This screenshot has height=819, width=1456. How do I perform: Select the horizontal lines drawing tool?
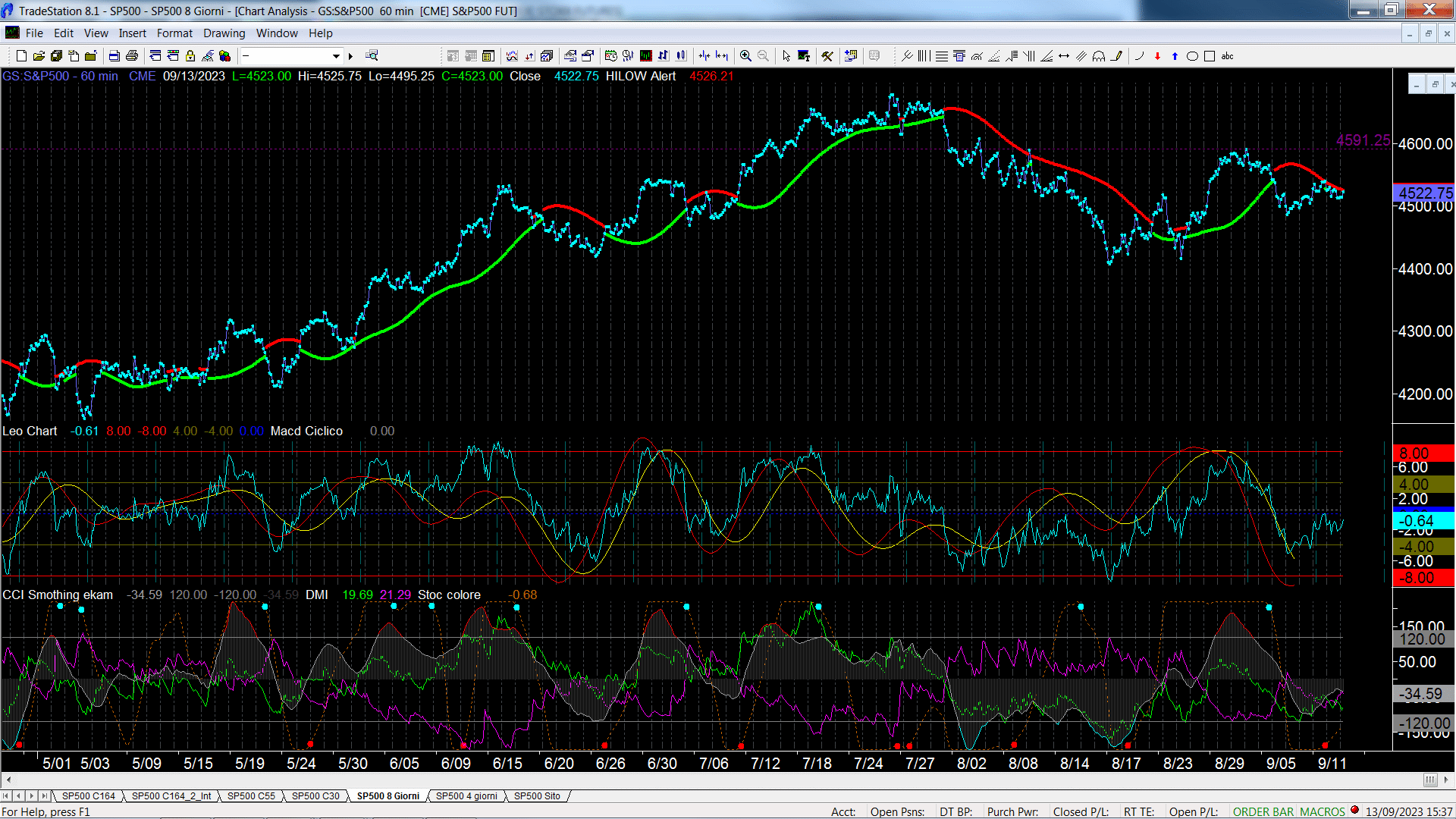[x=942, y=55]
